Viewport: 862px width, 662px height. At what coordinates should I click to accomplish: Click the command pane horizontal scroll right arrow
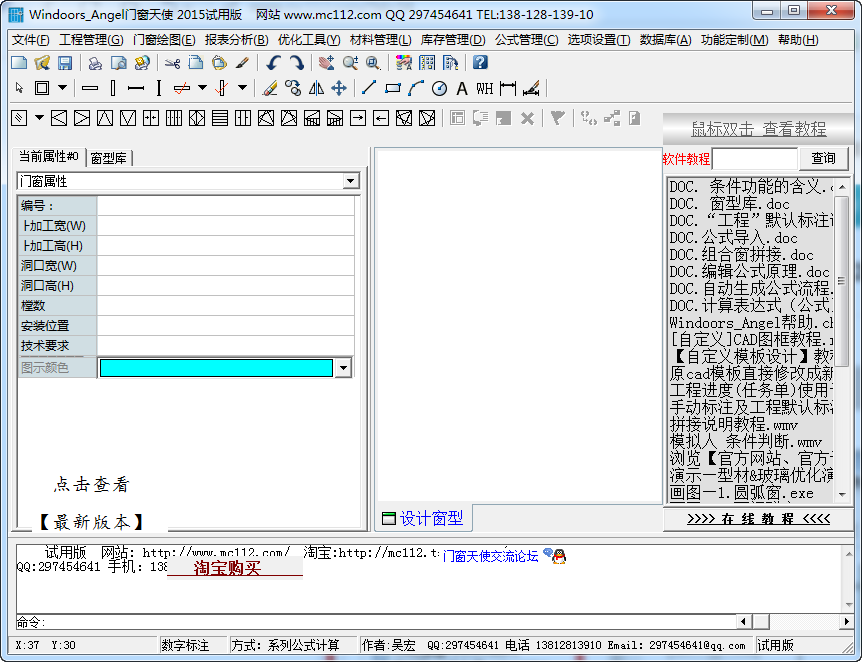click(847, 621)
